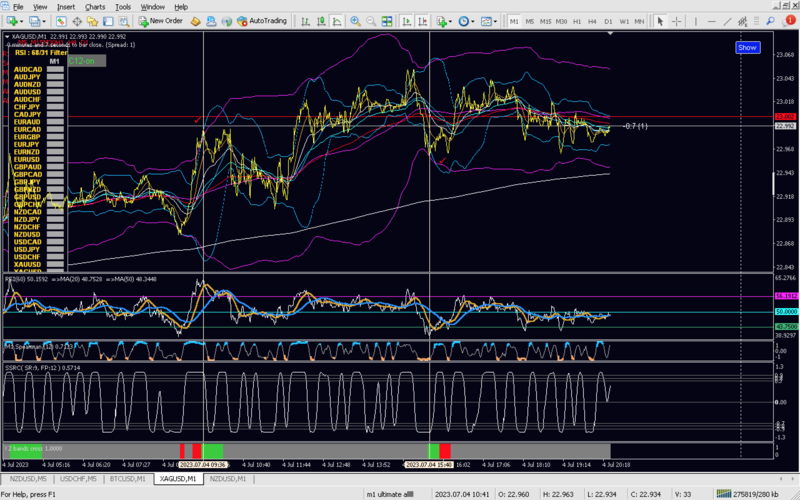This screenshot has width=800, height=500.
Task: Switch to the BTCUSD,M1 chart tab
Action: (x=126, y=479)
